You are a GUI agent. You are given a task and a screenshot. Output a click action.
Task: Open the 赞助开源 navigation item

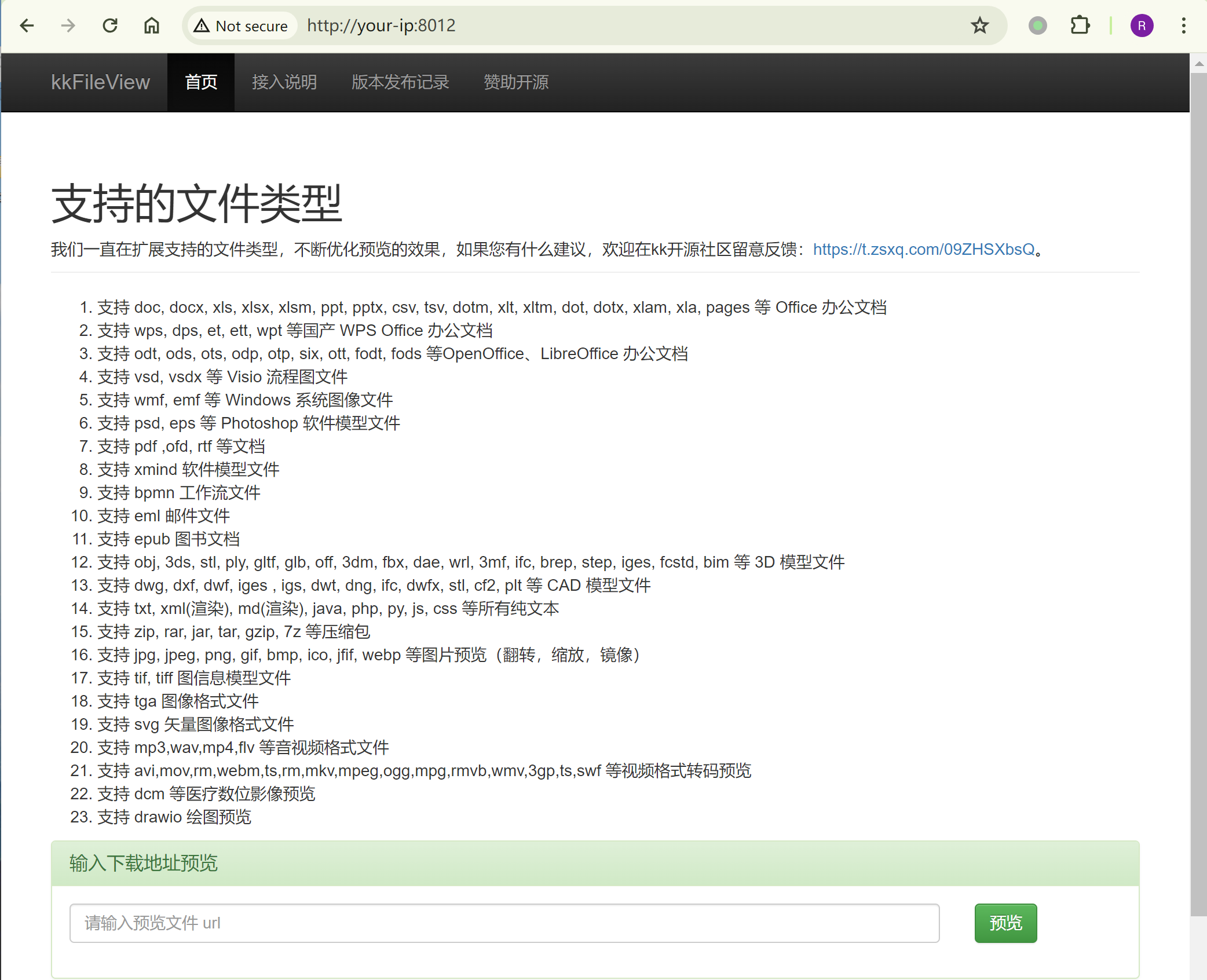click(516, 82)
